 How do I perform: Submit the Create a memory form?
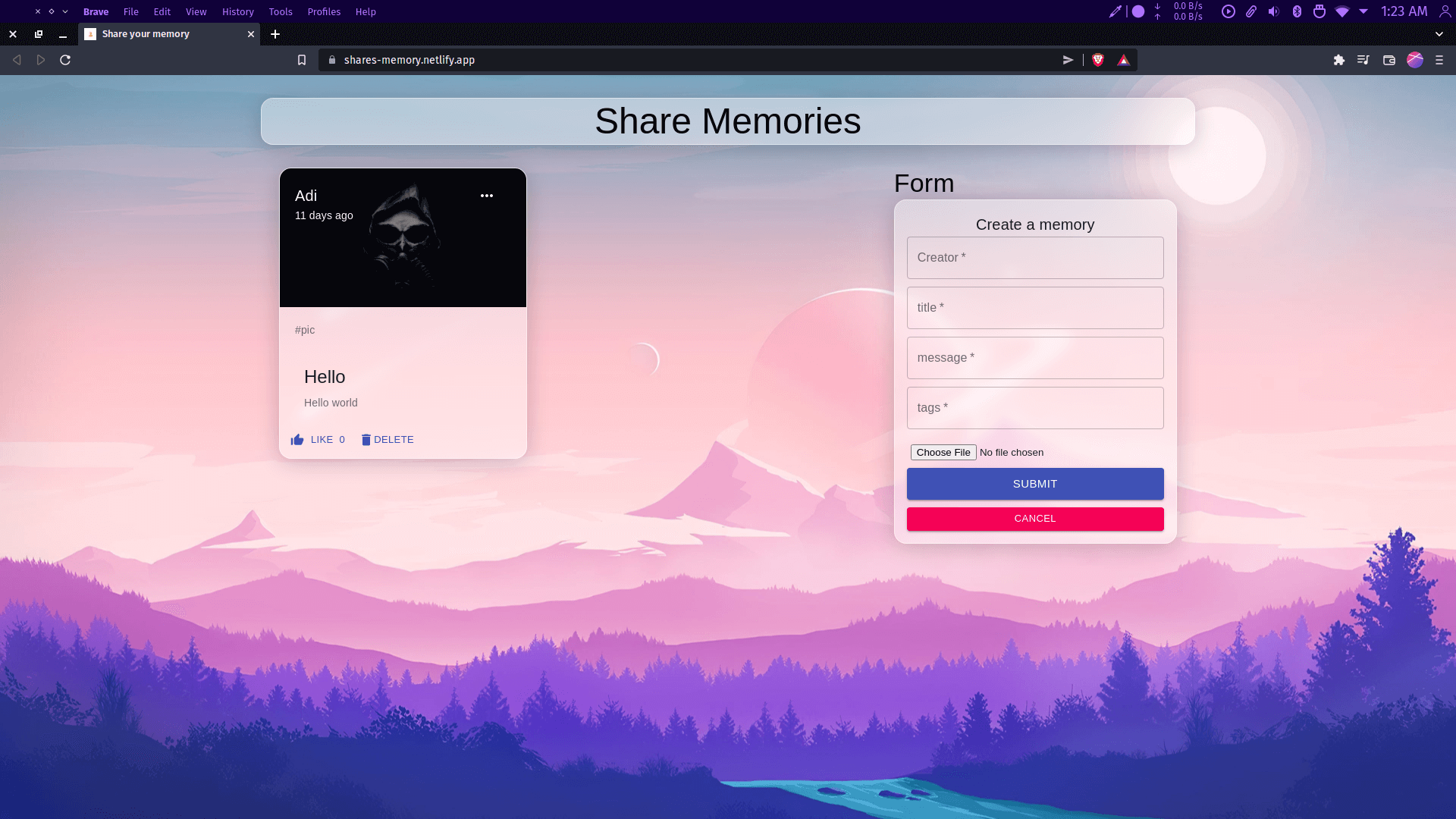point(1035,483)
